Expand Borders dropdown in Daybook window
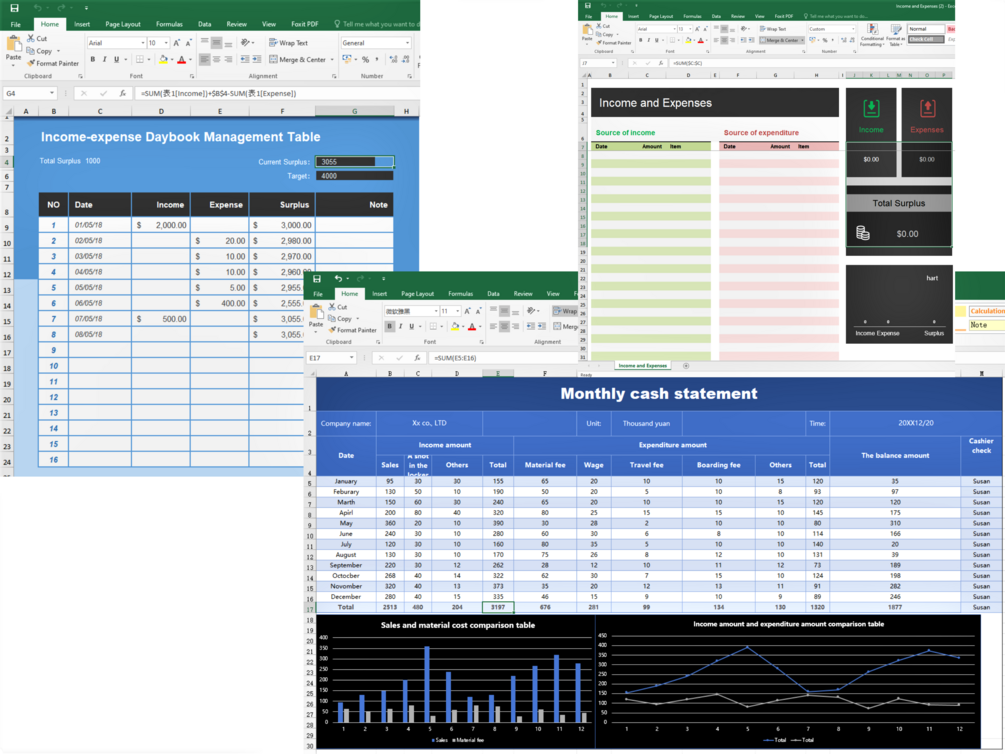The width and height of the screenshot is (1005, 754). [x=149, y=60]
